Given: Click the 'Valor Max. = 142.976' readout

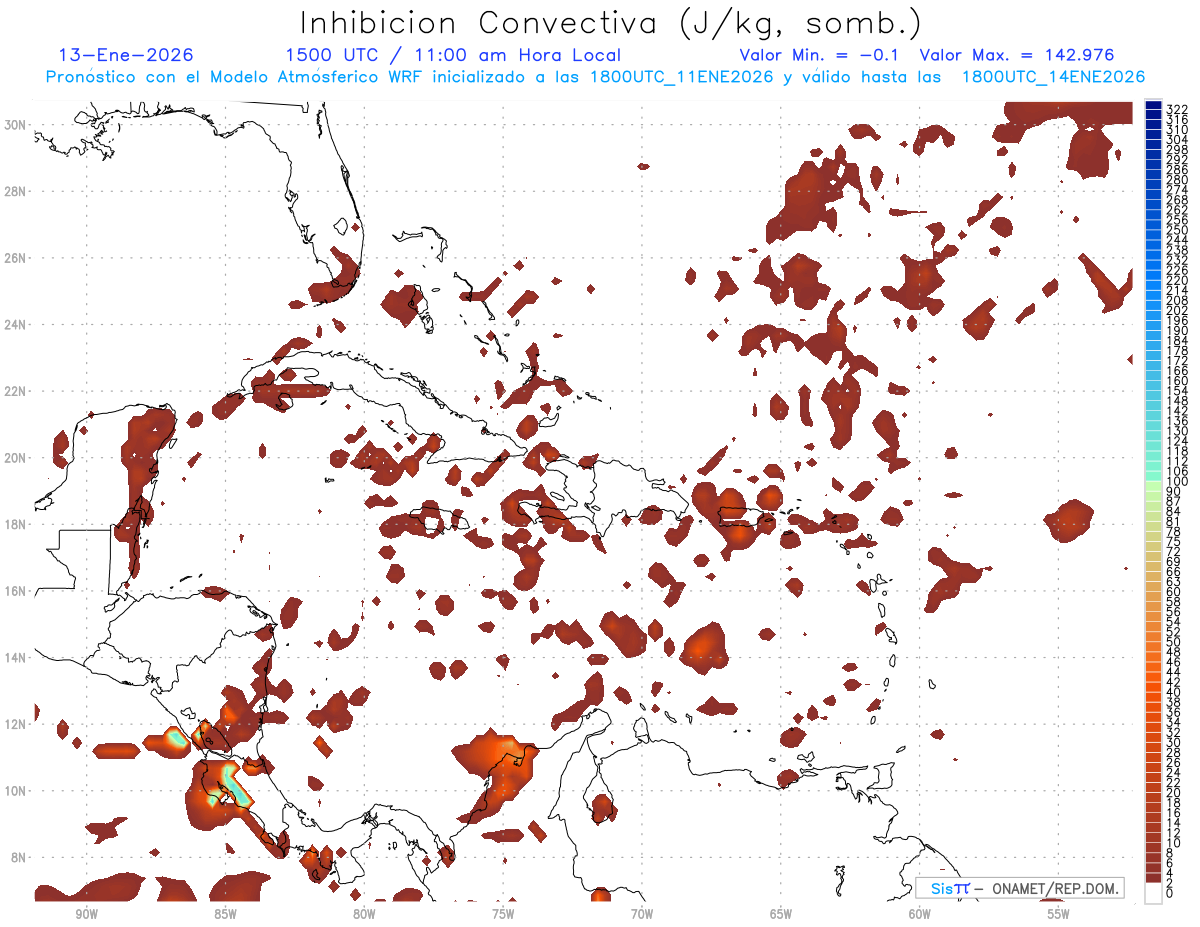Looking at the screenshot, I should [x=1017, y=55].
